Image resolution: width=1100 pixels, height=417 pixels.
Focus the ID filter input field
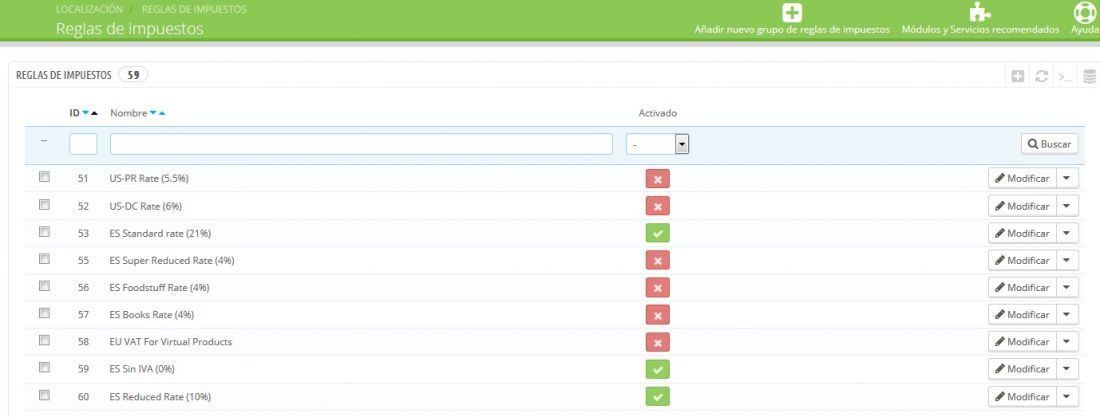click(83, 144)
